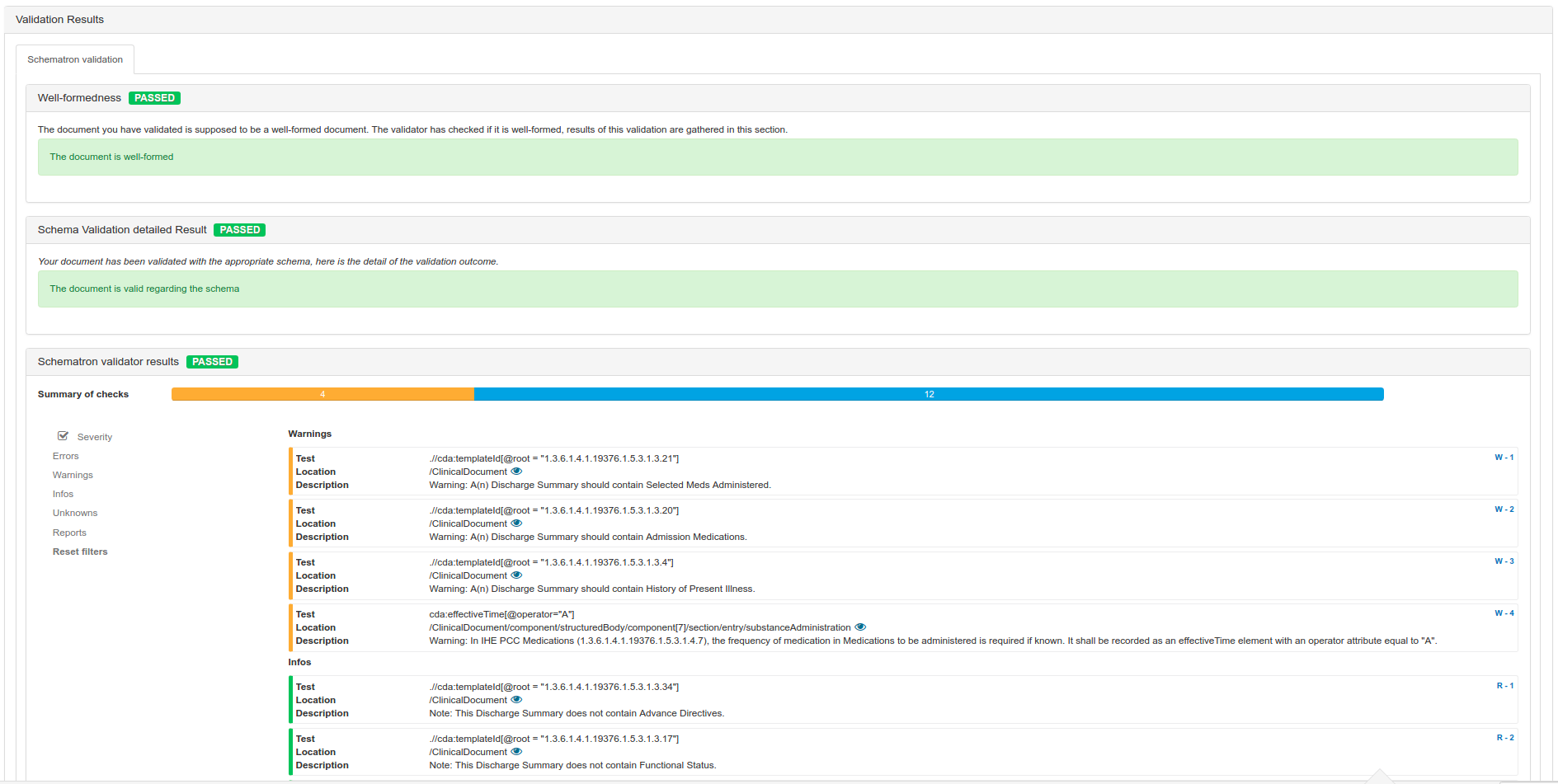
Task: Click eye icon for Advance Directives note
Action: point(516,700)
